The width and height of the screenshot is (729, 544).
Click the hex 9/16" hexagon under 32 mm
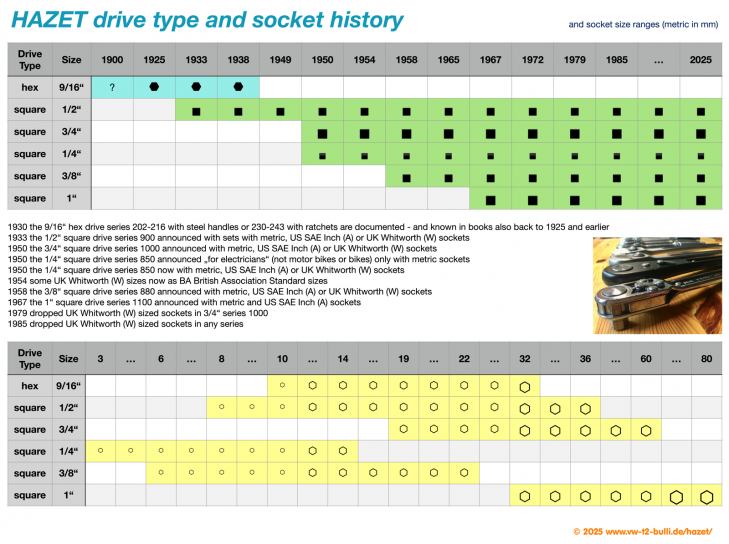click(x=525, y=386)
